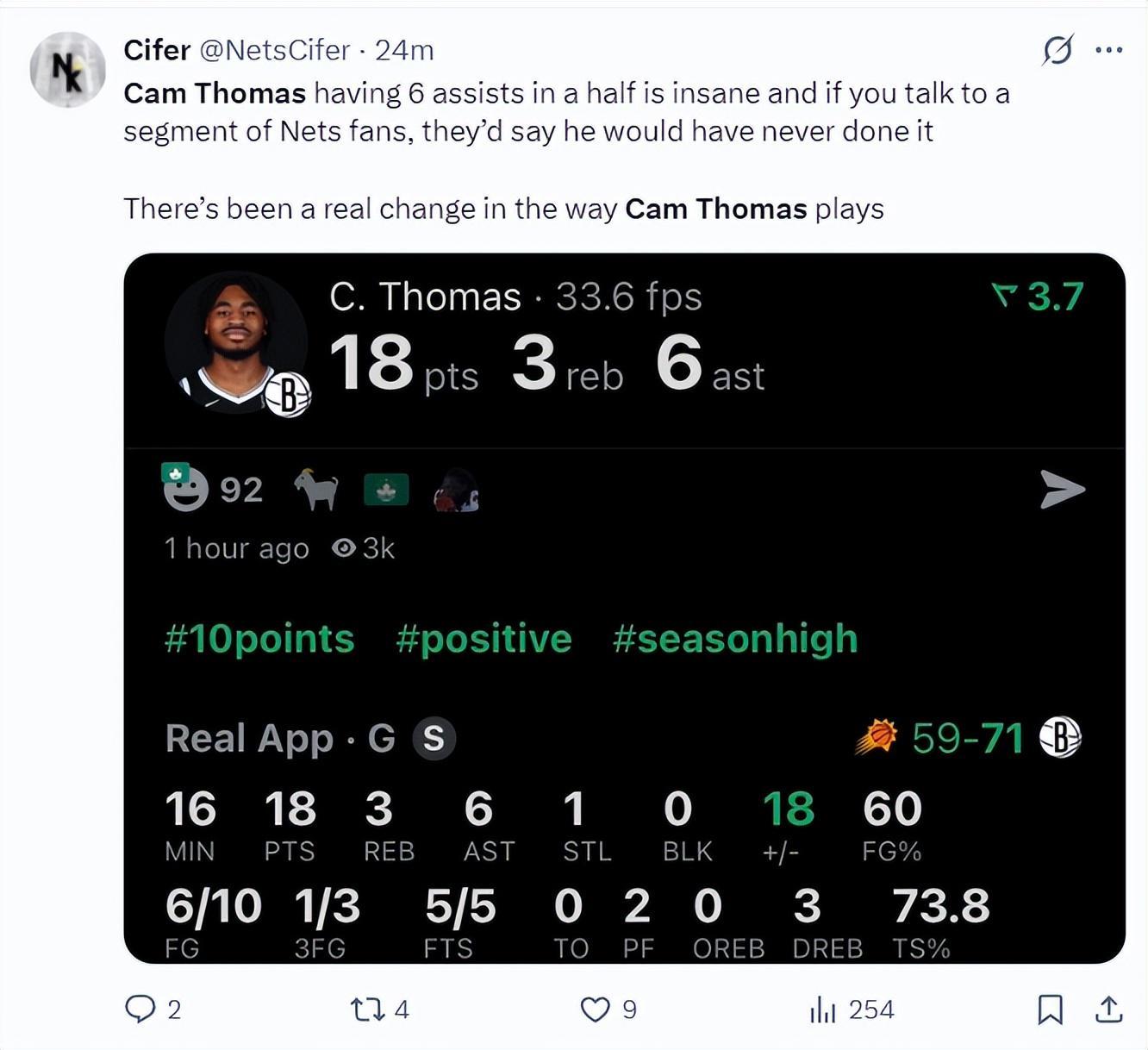Repost this tweet via retweet icon
Screen dimensions: 1148x1050
pyautogui.click(x=368, y=1009)
